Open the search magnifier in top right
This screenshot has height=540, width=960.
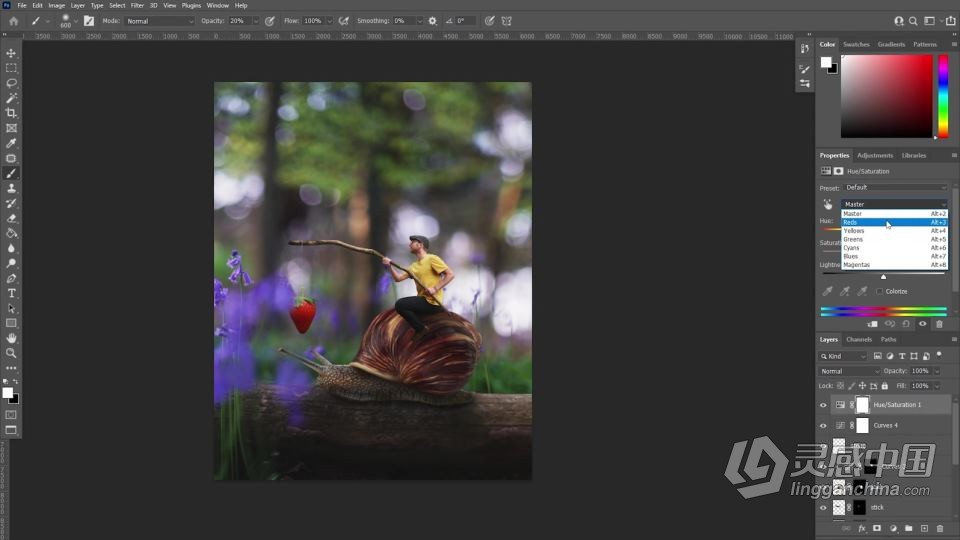pos(913,21)
